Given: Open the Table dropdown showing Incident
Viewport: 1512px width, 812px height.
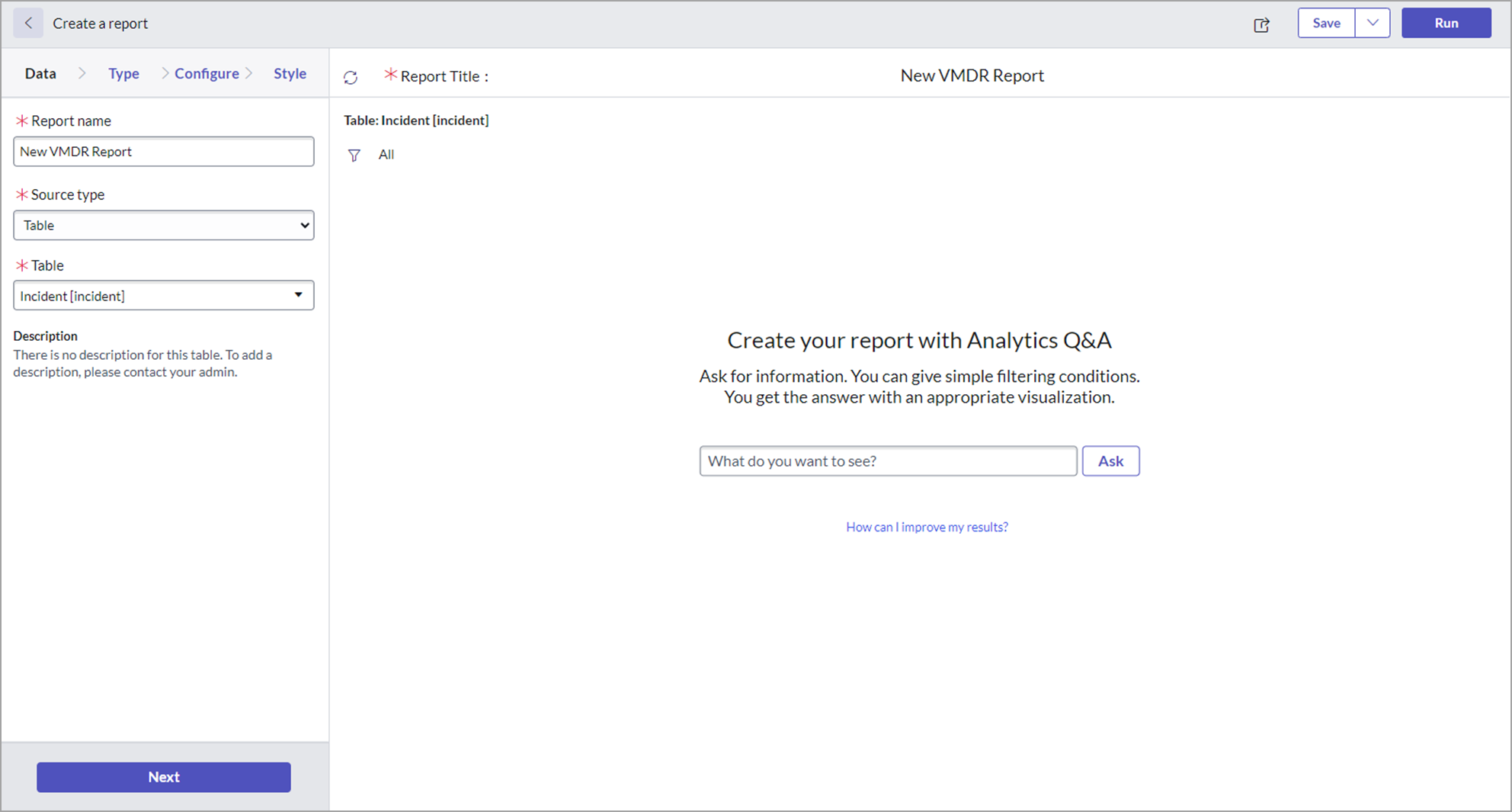Looking at the screenshot, I should tap(163, 295).
